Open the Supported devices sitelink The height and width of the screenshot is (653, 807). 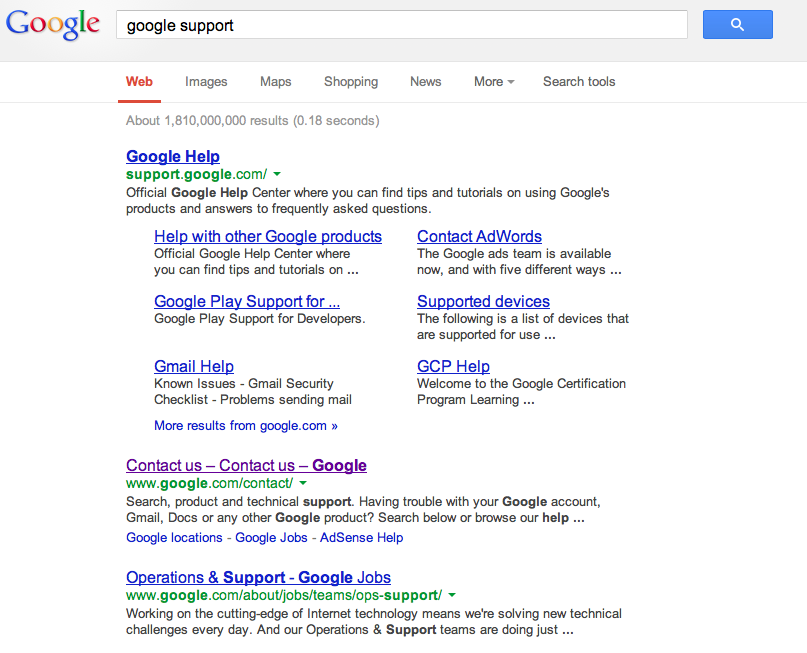tap(483, 301)
